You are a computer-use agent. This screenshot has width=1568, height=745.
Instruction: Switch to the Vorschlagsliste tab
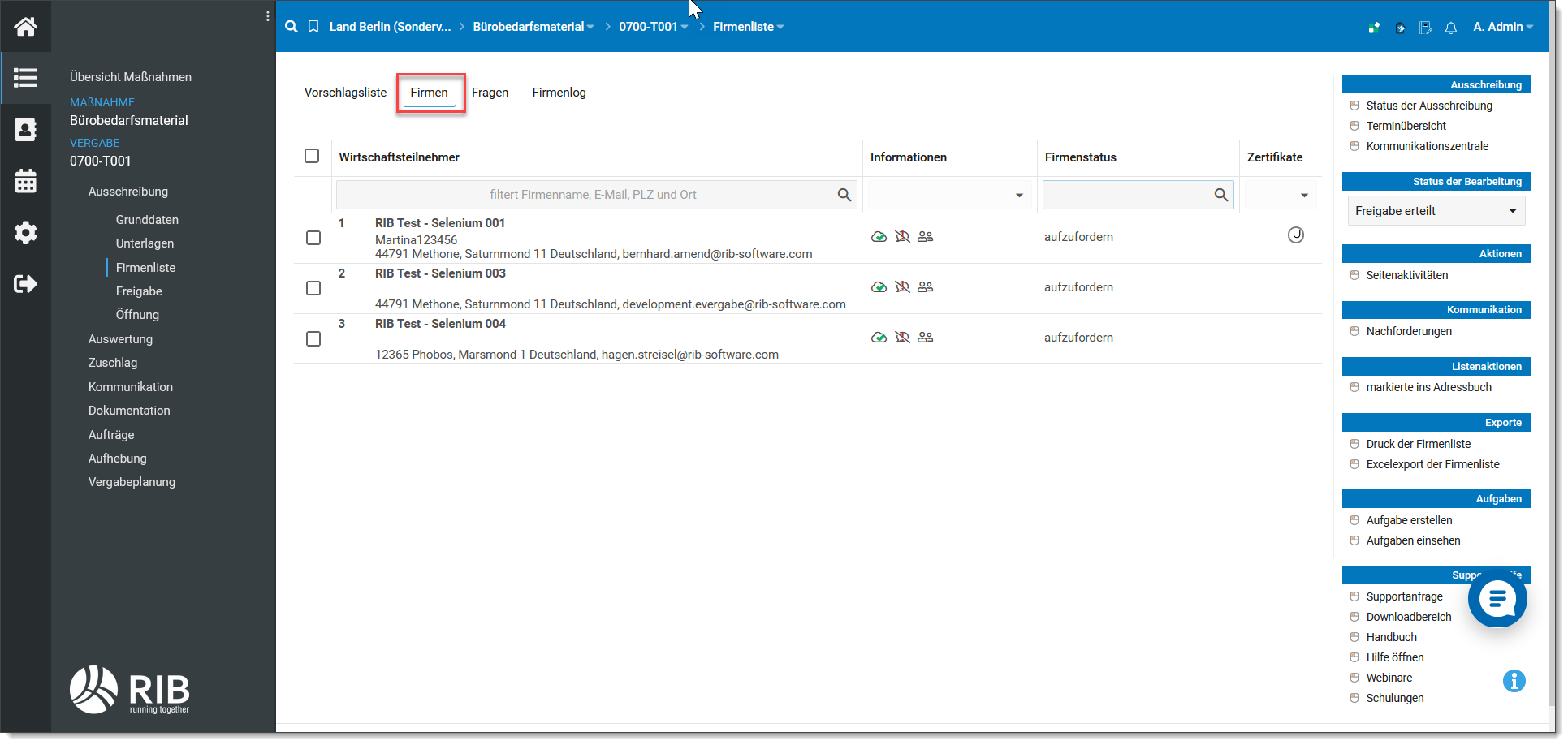345,93
